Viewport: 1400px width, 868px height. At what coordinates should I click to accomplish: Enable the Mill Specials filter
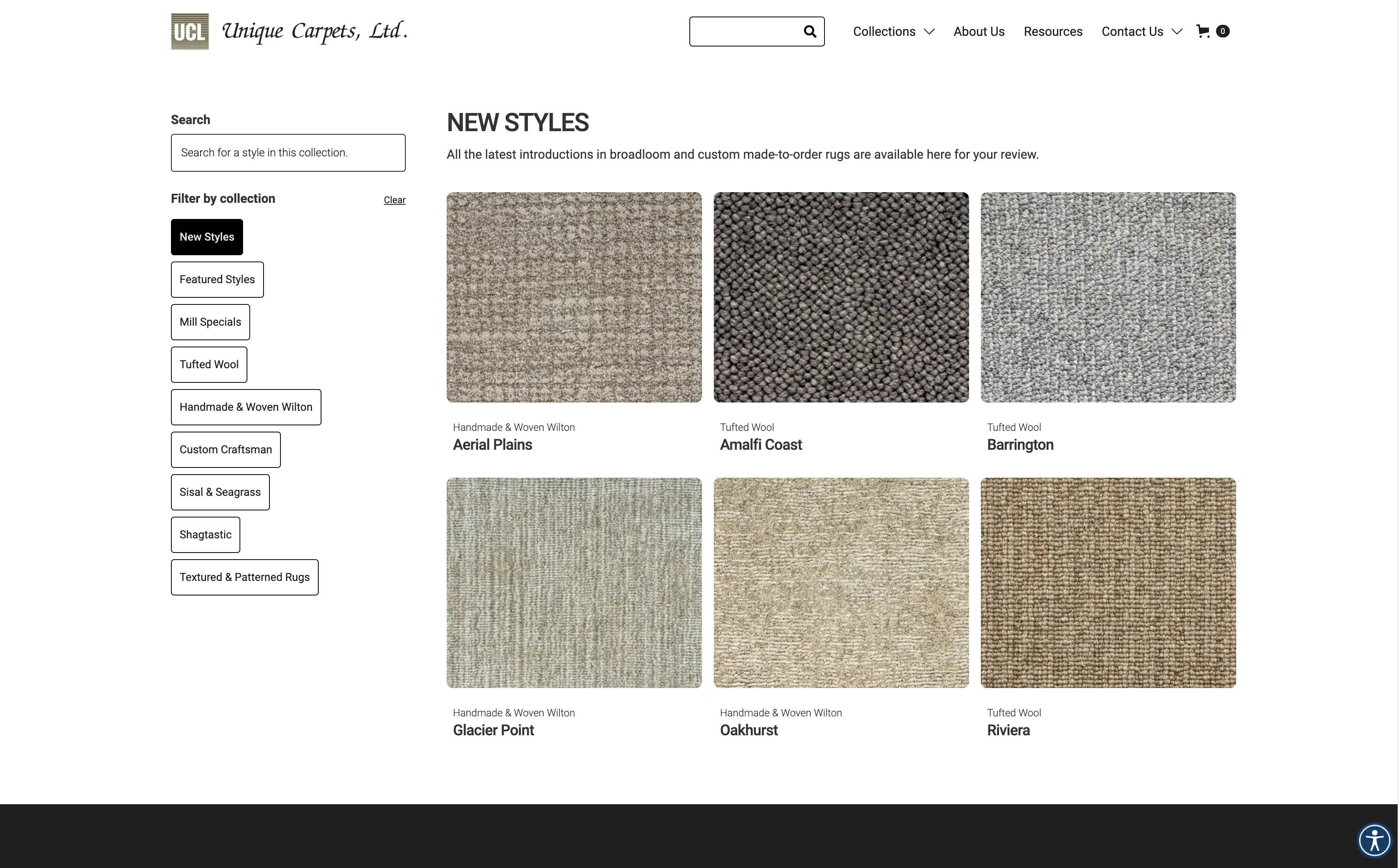(x=210, y=322)
